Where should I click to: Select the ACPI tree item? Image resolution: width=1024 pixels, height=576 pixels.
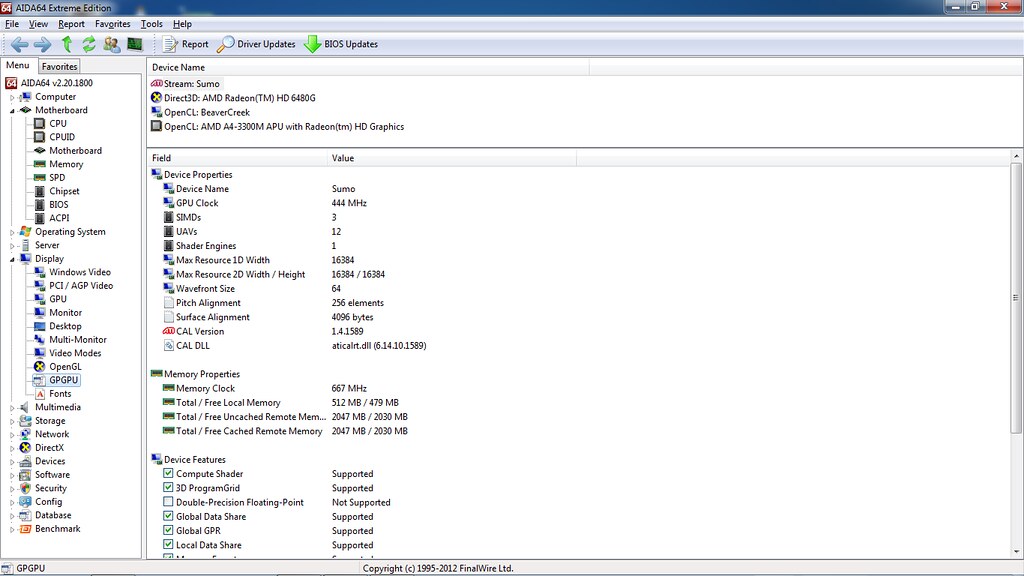(x=59, y=218)
